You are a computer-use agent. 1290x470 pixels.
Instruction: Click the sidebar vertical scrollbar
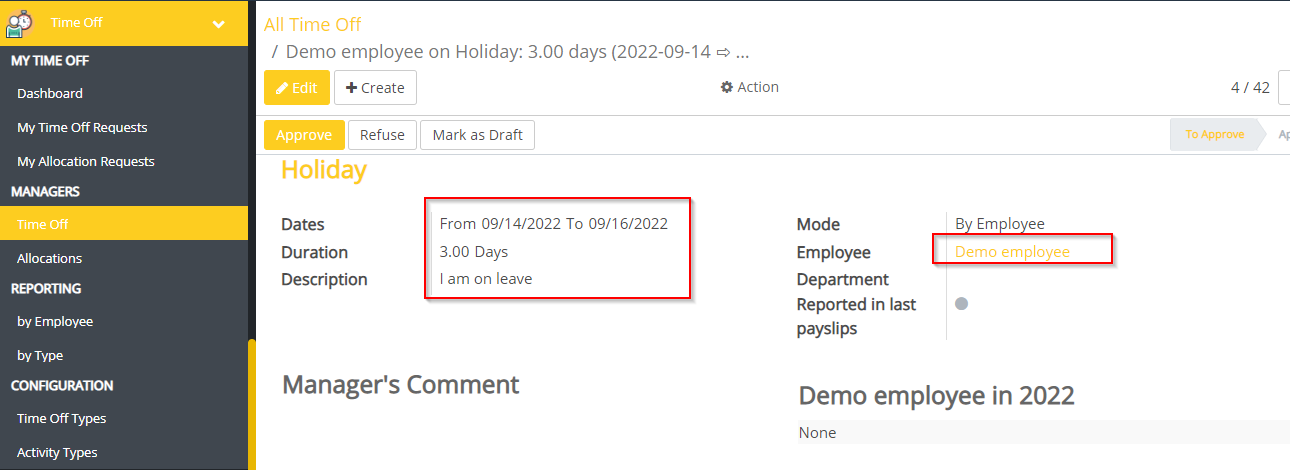point(252,404)
